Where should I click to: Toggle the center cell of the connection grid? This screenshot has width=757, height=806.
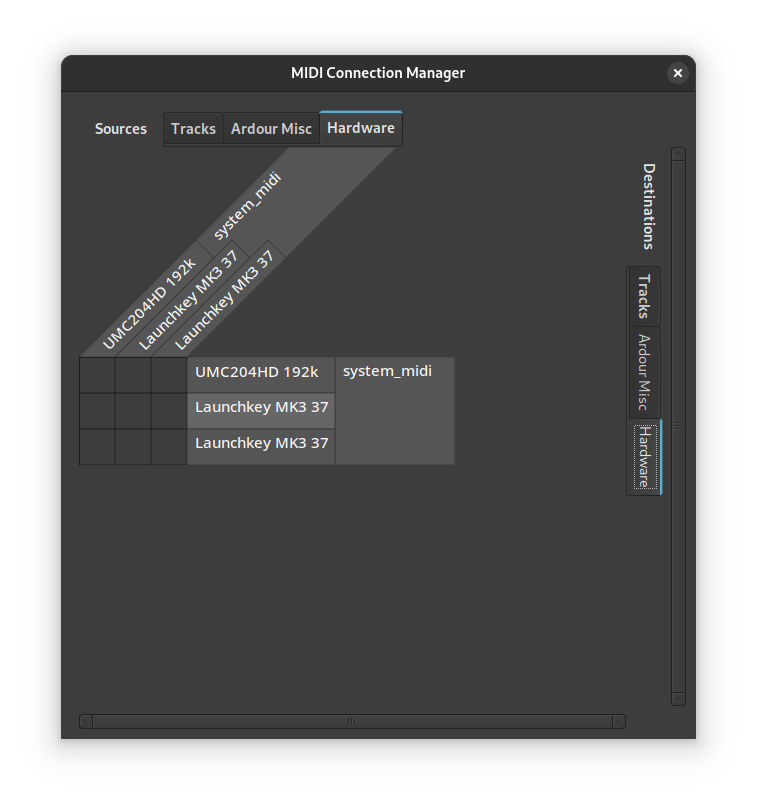pos(133,411)
